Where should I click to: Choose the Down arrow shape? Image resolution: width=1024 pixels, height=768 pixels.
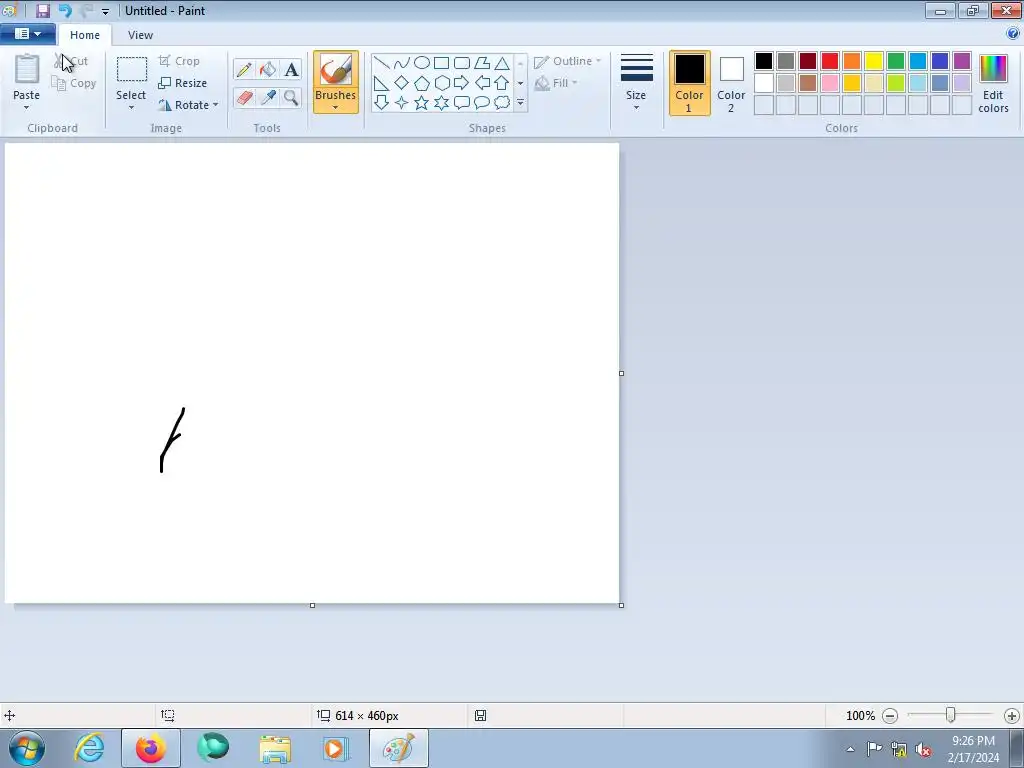click(381, 103)
